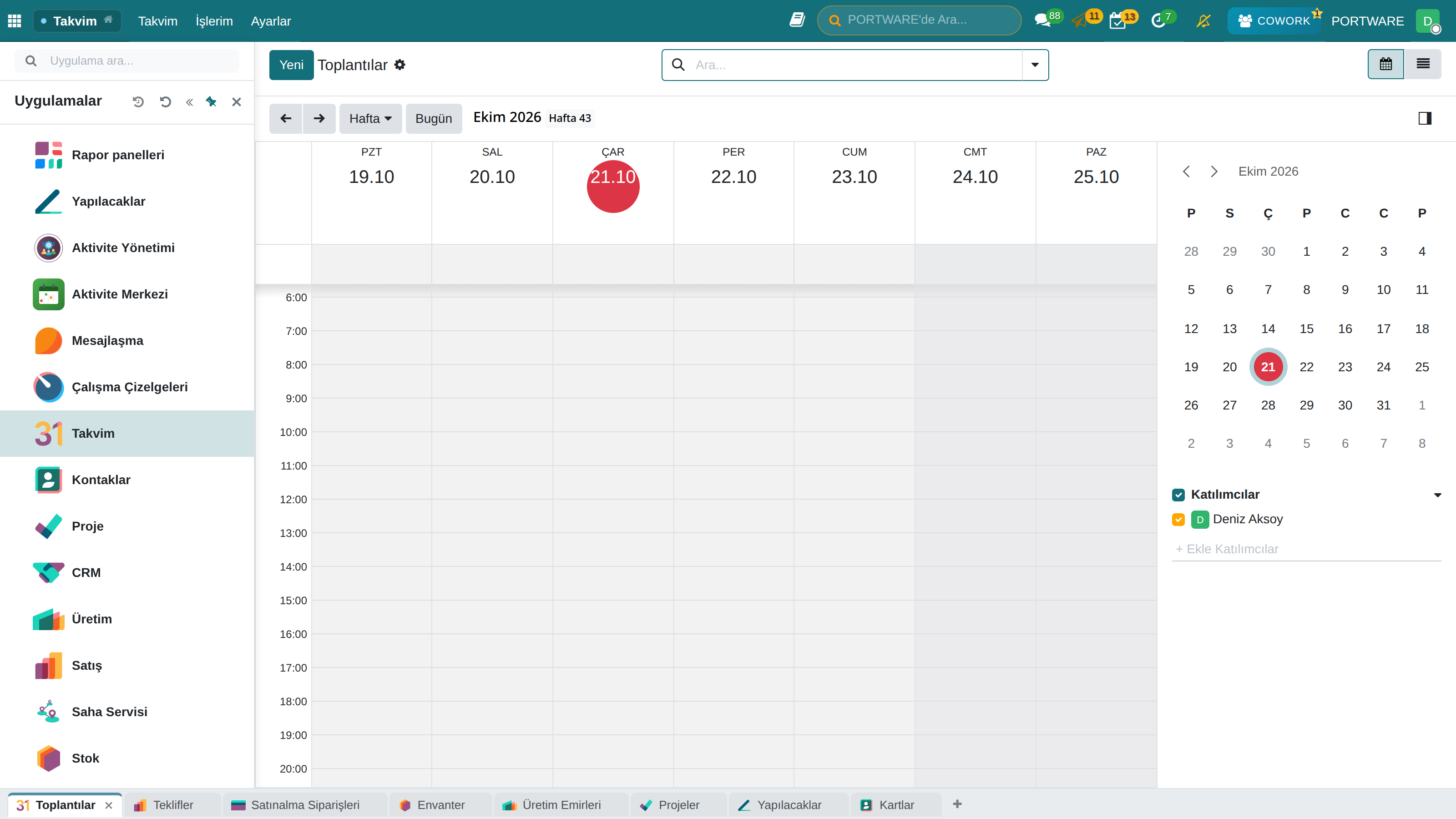Open the apps grid menu icon
1456x819 pixels.
[15, 21]
